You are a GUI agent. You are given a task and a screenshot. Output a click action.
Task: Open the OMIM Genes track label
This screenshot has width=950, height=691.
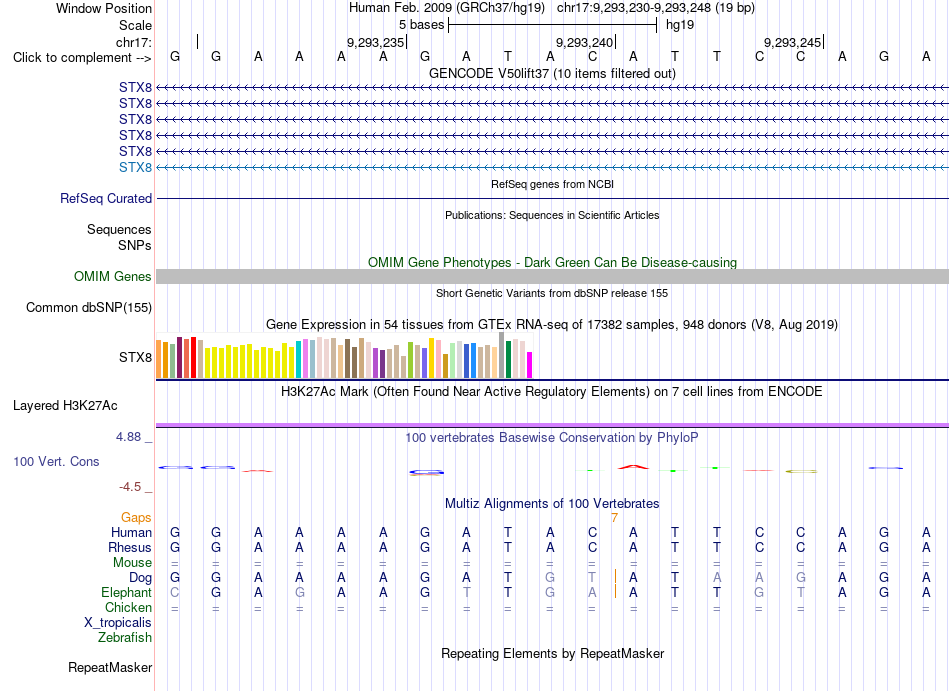(x=113, y=277)
